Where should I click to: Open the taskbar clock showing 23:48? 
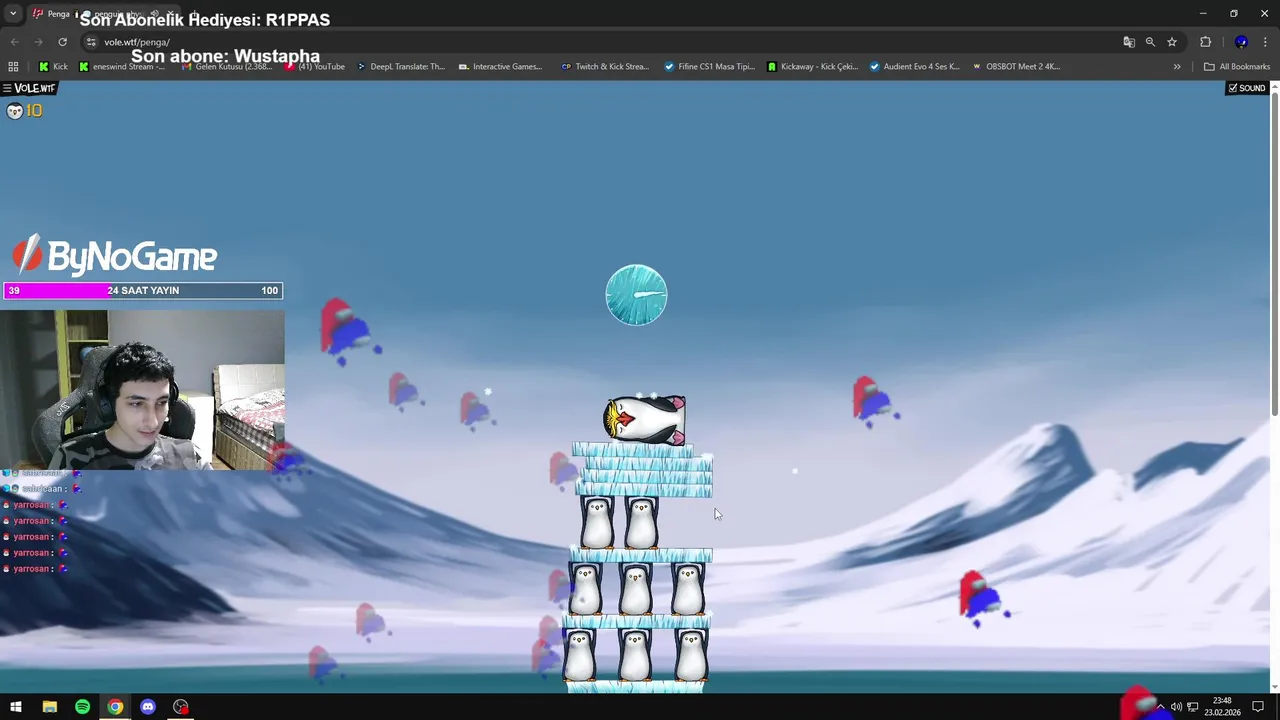[1222, 707]
